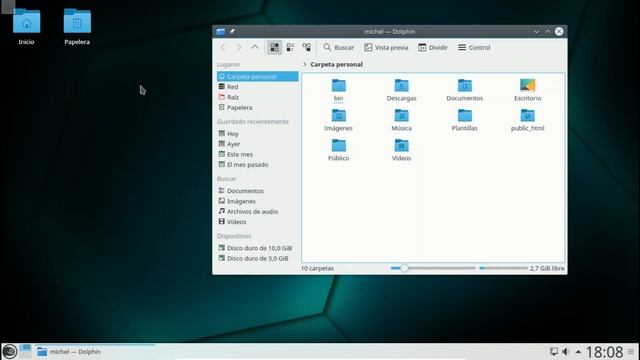Select the Documentos folder icon
Image resolution: width=640 pixels, height=360 pixels.
(464, 85)
